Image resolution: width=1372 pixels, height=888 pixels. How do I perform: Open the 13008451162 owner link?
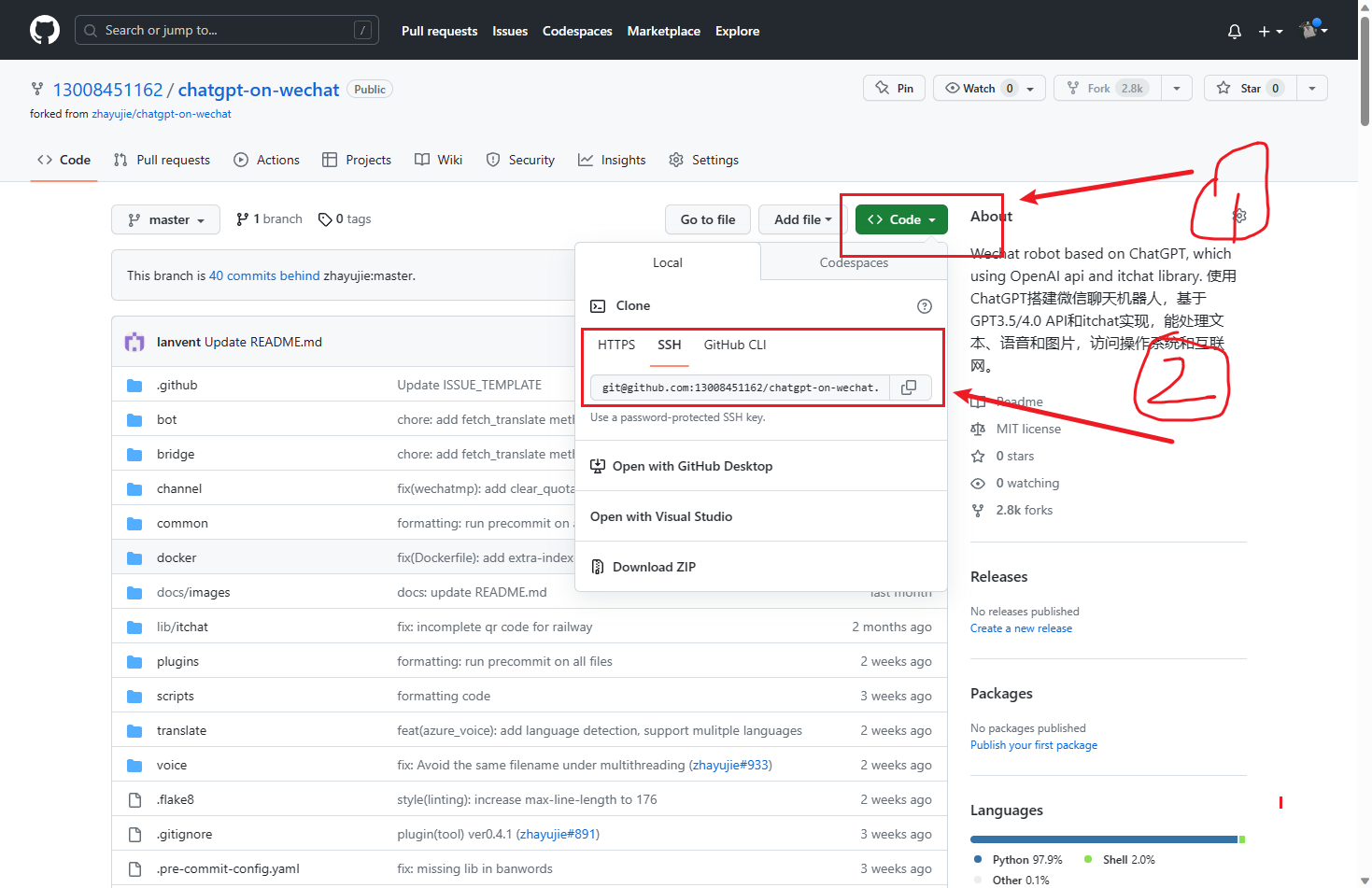[x=108, y=90]
